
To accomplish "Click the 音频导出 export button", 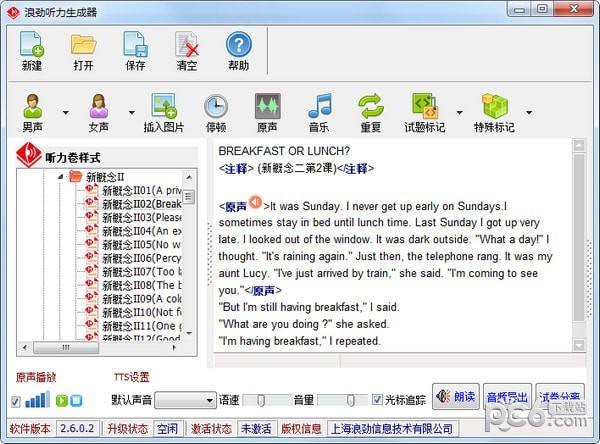I will click(507, 397).
